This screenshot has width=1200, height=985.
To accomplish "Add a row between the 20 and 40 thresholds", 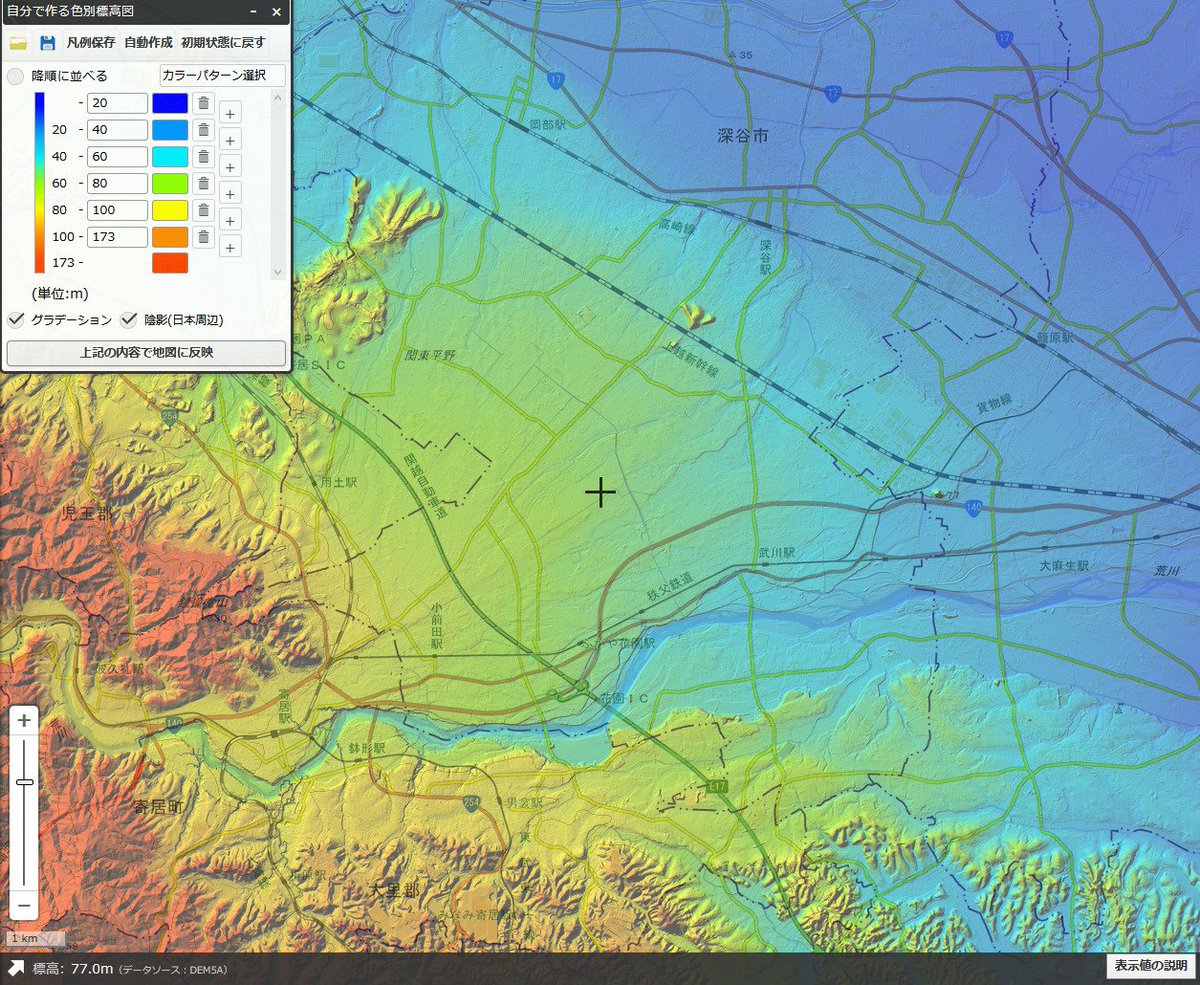I will tap(230, 113).
